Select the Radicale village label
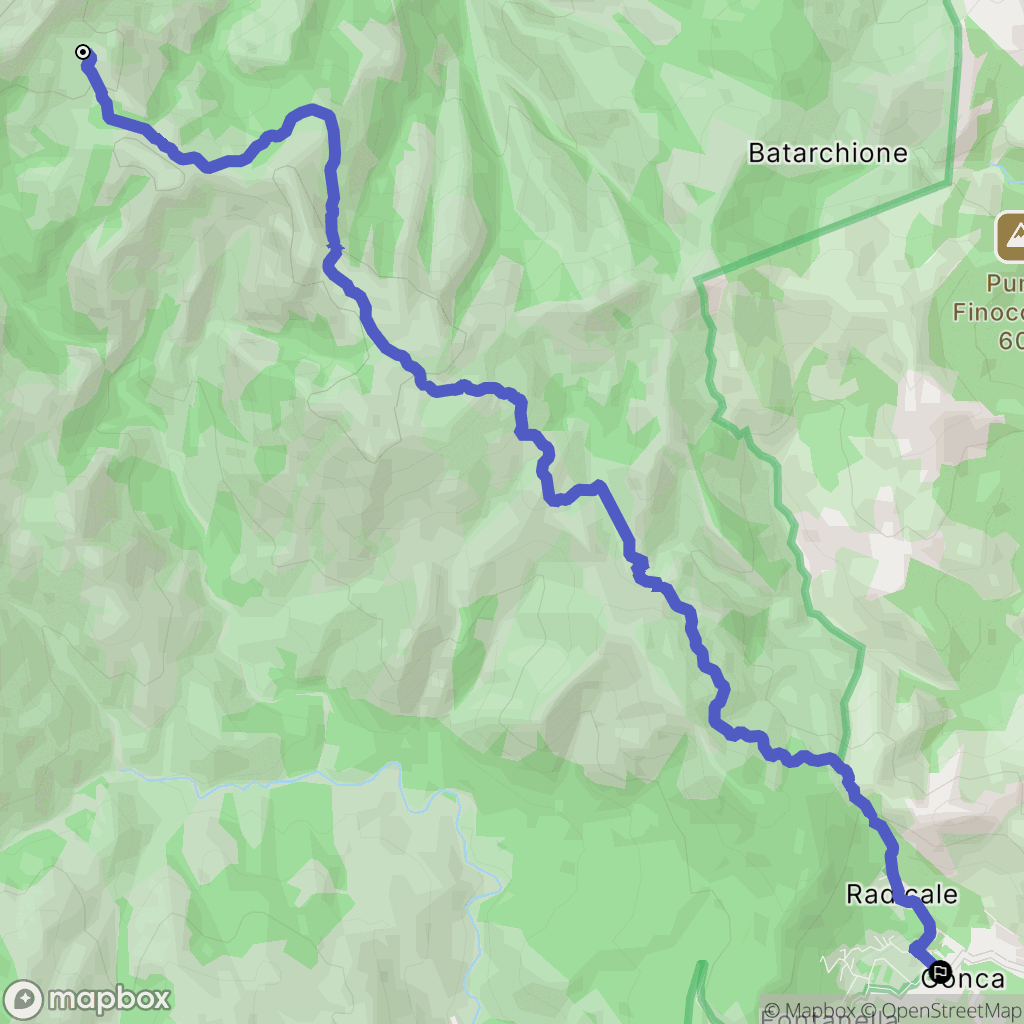Image resolution: width=1024 pixels, height=1024 pixels. click(902, 894)
